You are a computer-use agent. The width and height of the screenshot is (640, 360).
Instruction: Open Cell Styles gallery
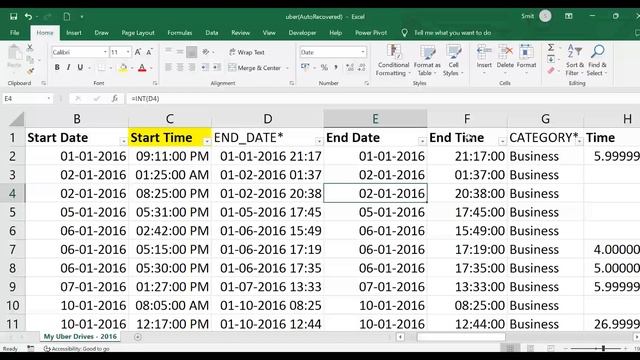453,60
